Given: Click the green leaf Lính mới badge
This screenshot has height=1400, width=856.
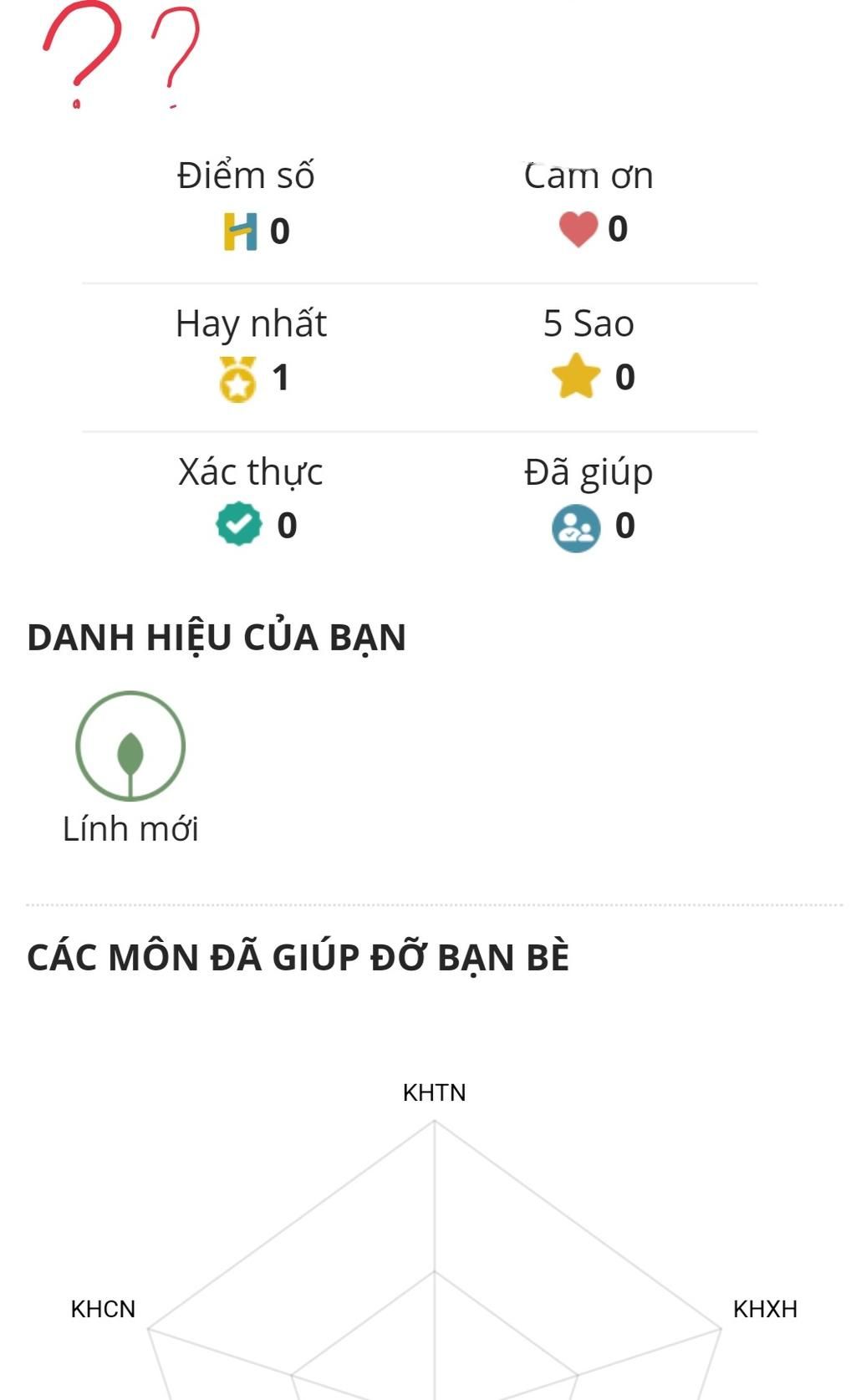Looking at the screenshot, I should 130,746.
